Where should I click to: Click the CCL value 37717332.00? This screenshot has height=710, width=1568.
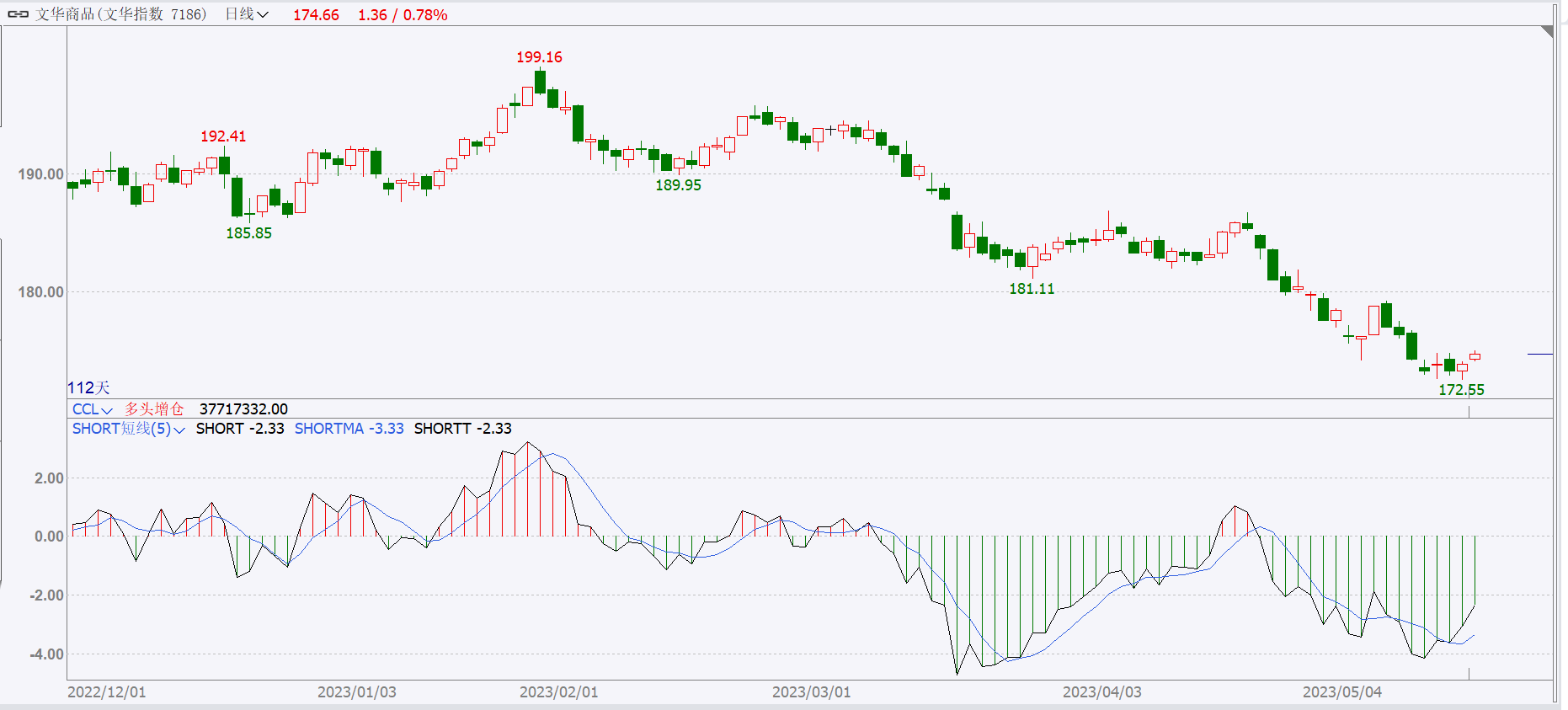coord(243,409)
